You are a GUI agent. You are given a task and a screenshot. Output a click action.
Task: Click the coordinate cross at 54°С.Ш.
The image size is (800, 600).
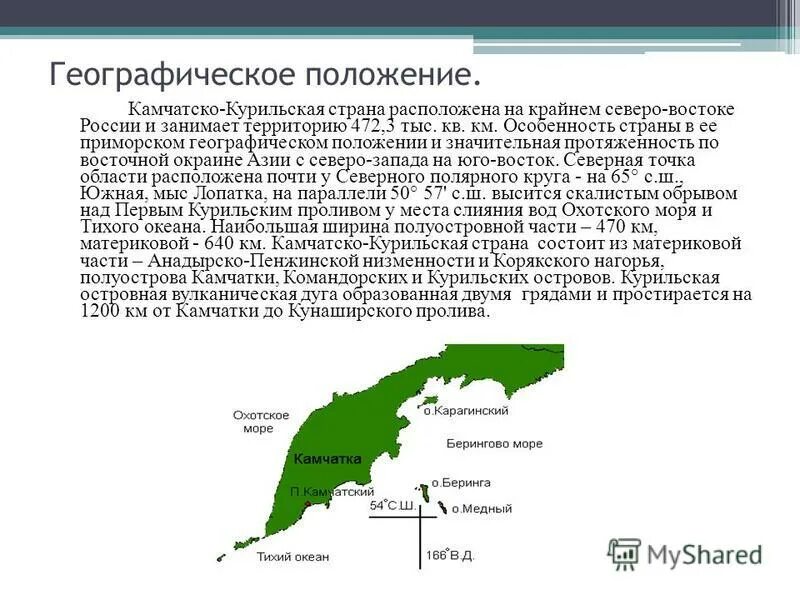pyautogui.click(x=419, y=517)
